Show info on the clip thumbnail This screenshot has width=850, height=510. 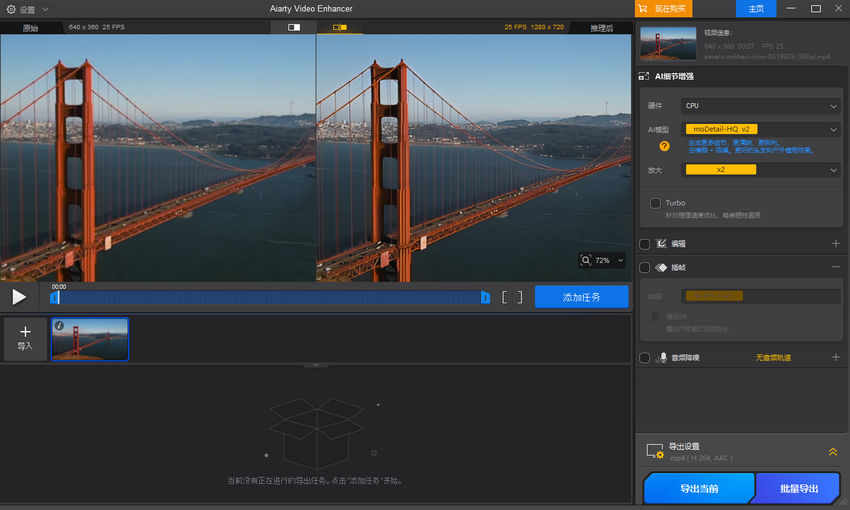tap(59, 326)
